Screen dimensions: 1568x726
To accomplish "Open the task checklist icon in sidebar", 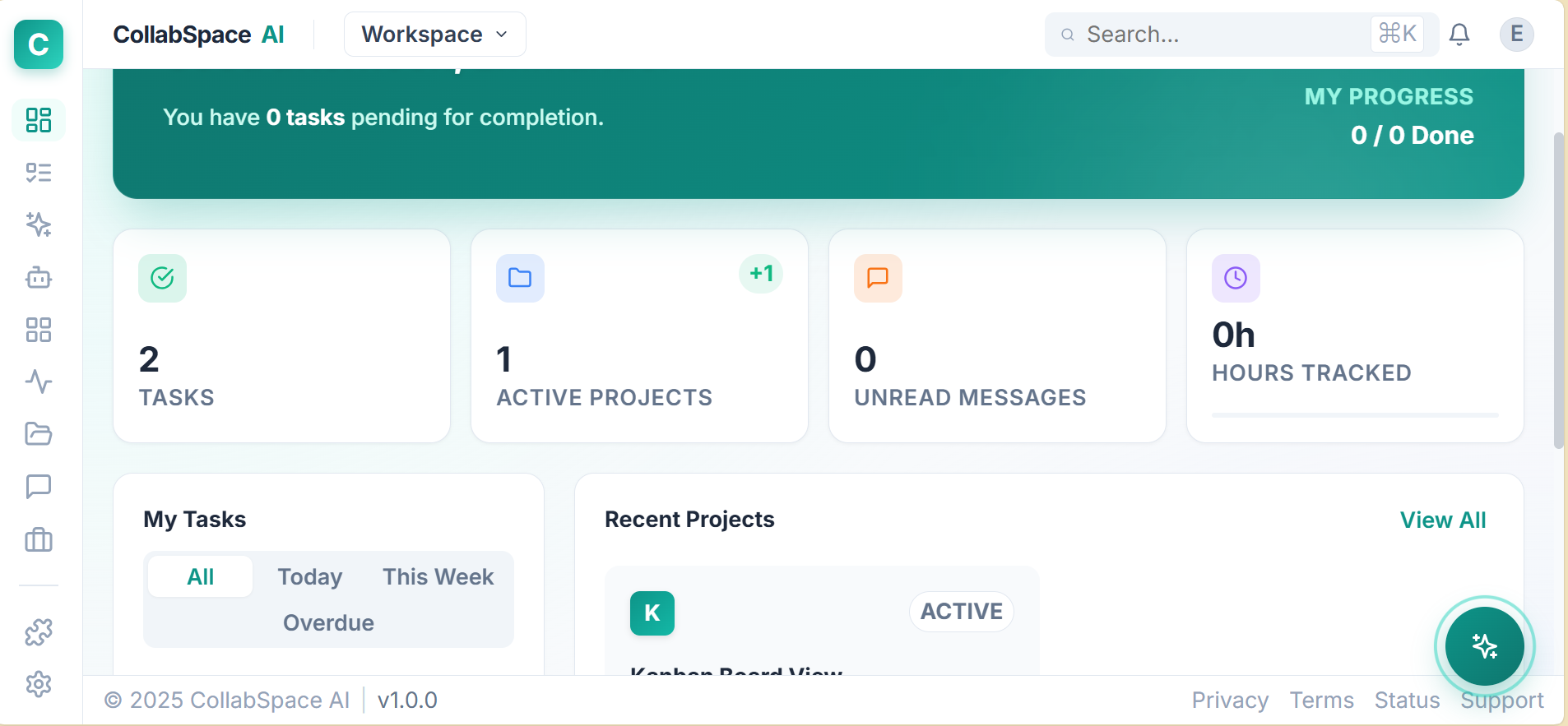I will [39, 173].
